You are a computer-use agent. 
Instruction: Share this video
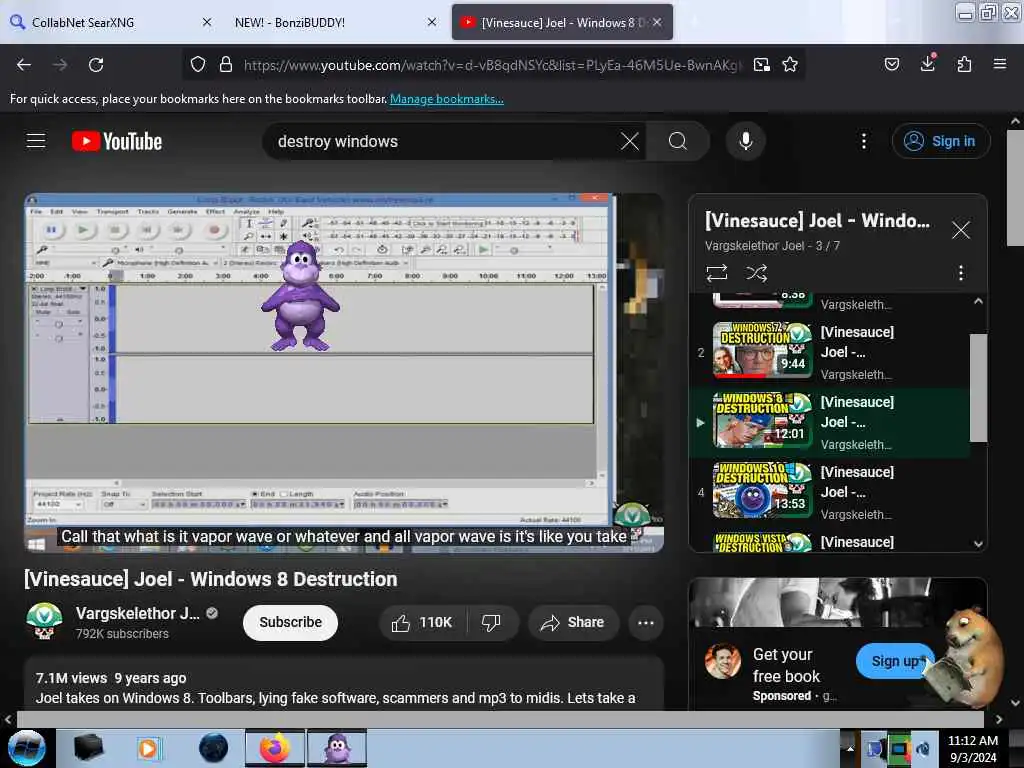coord(573,622)
